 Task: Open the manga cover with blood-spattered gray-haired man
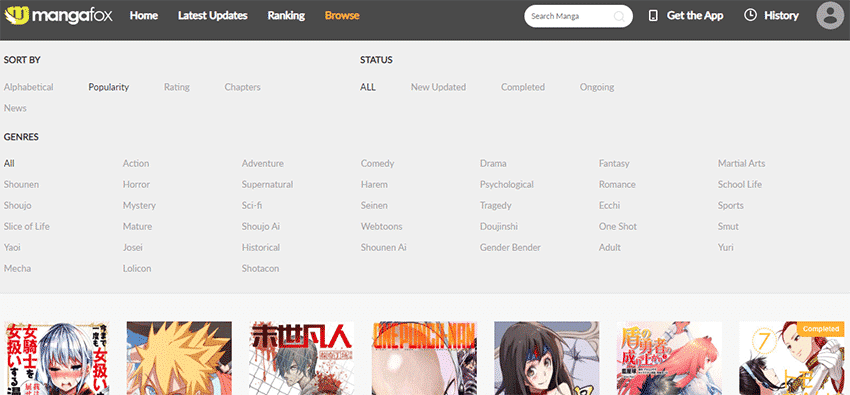tap(301, 358)
